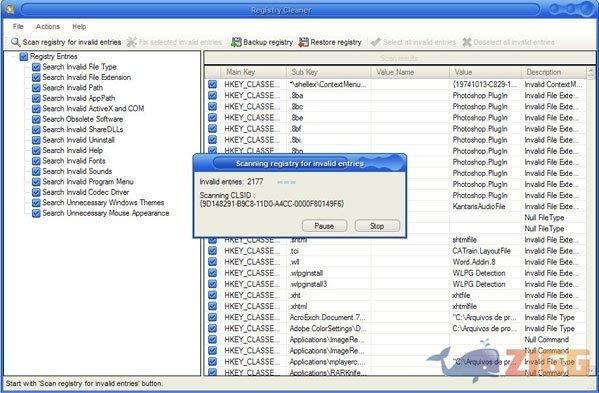599x393 pixels.
Task: Toggle Search Invalid Help checkbox
Action: 36,150
